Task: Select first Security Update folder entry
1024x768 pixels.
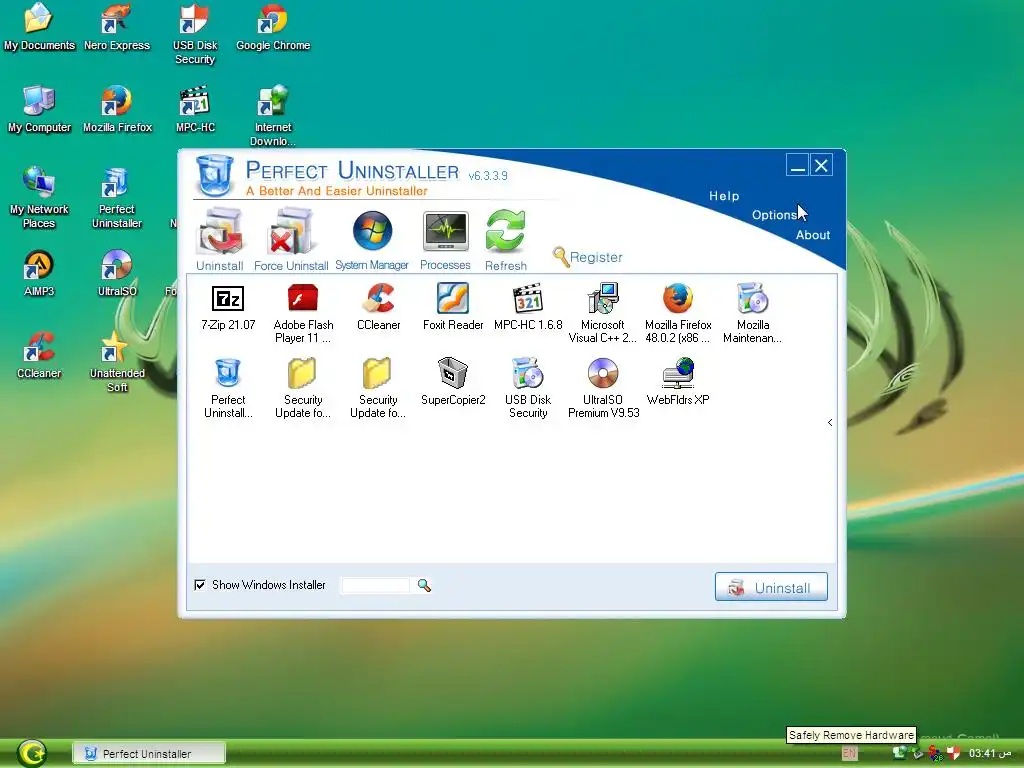Action: click(302, 388)
